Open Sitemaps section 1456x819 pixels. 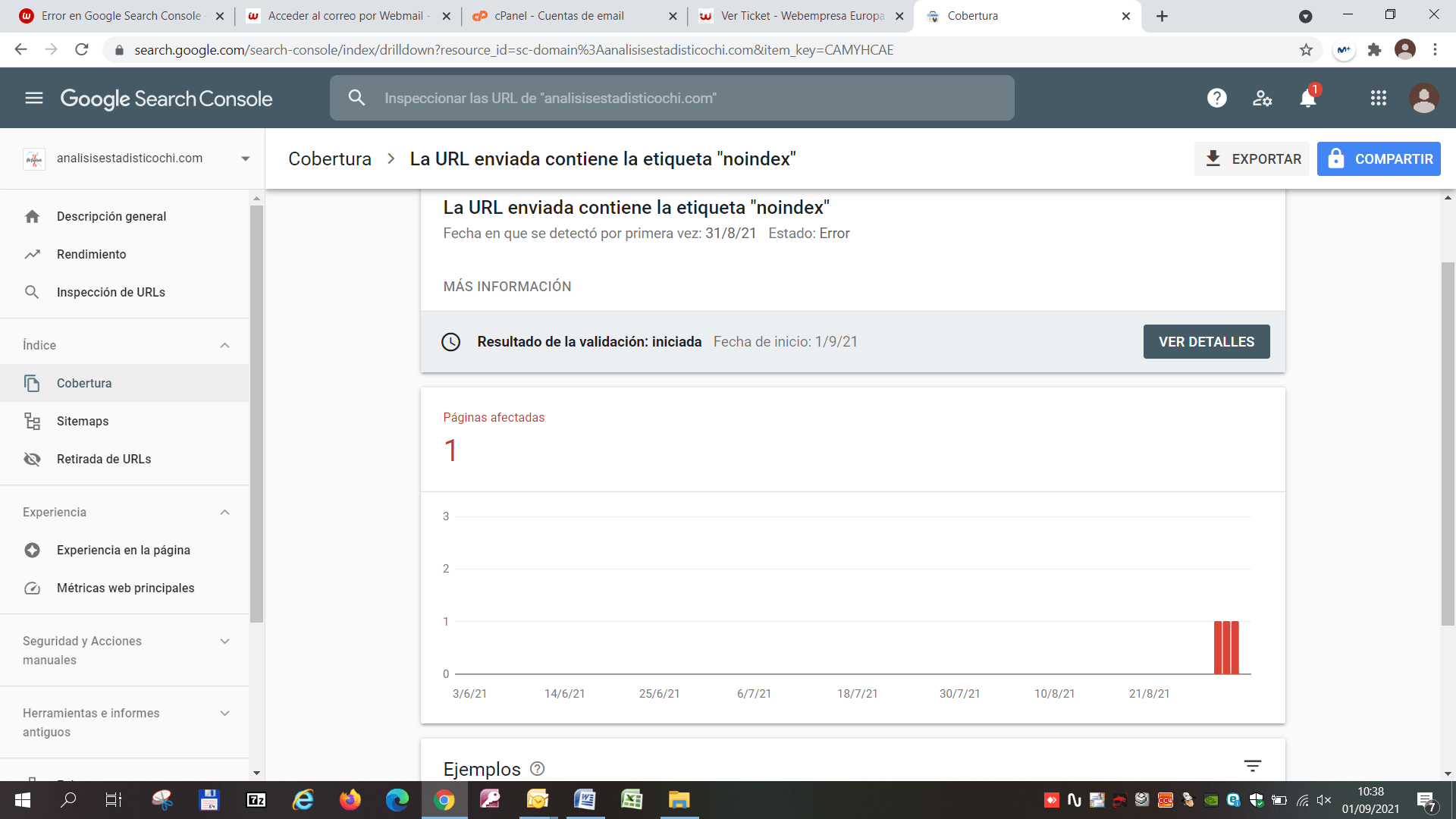coord(124,422)
